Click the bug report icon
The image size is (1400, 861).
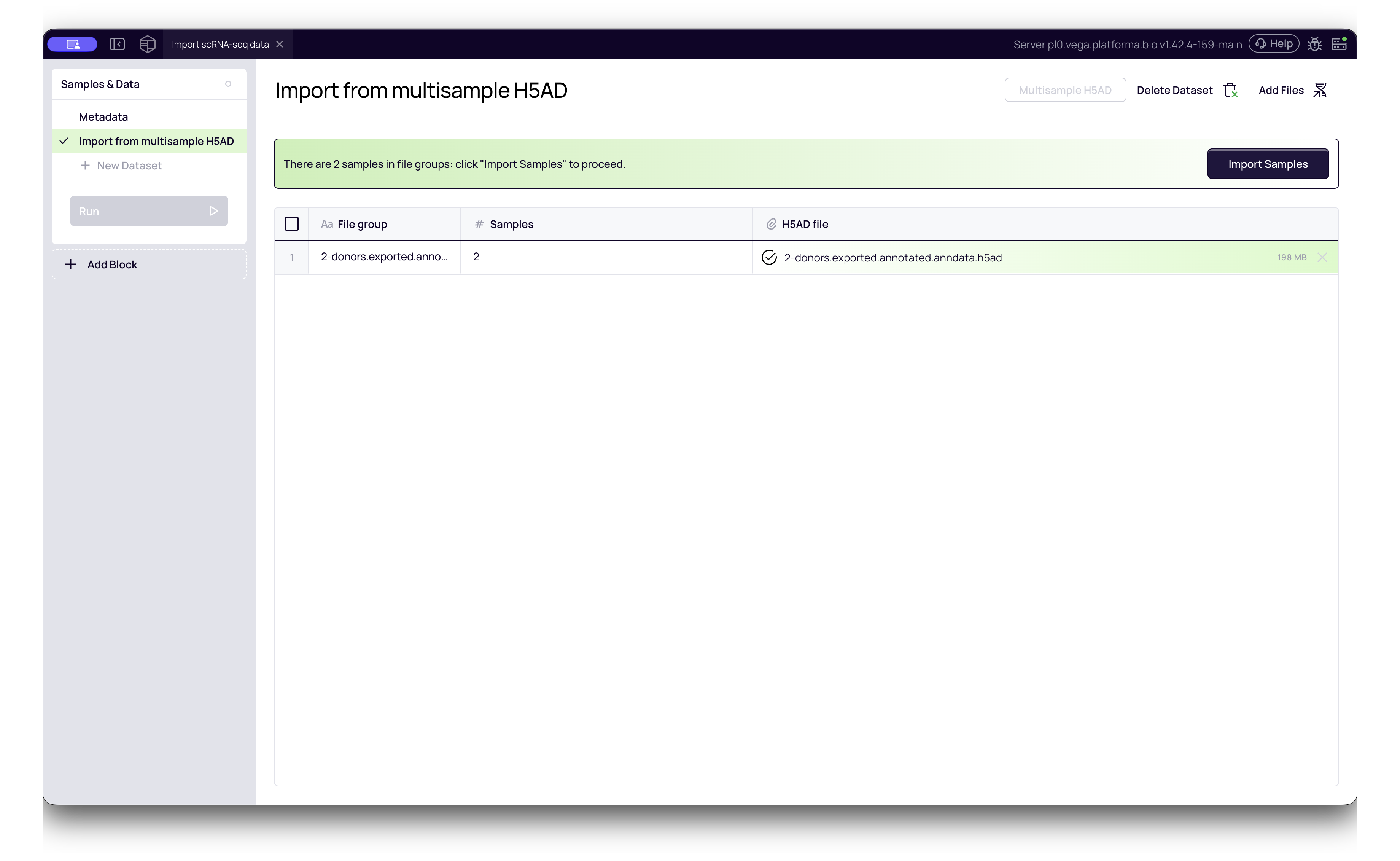[1315, 44]
